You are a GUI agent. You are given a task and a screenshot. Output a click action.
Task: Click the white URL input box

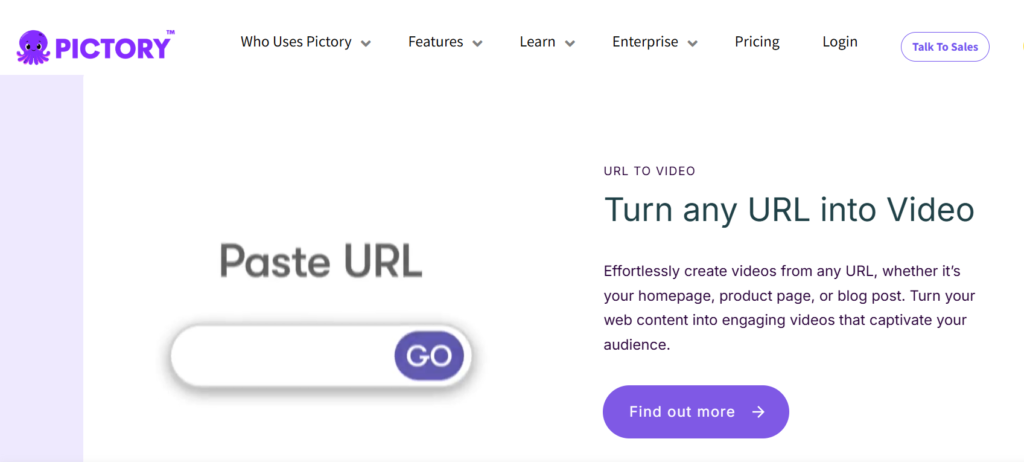[x=282, y=355]
